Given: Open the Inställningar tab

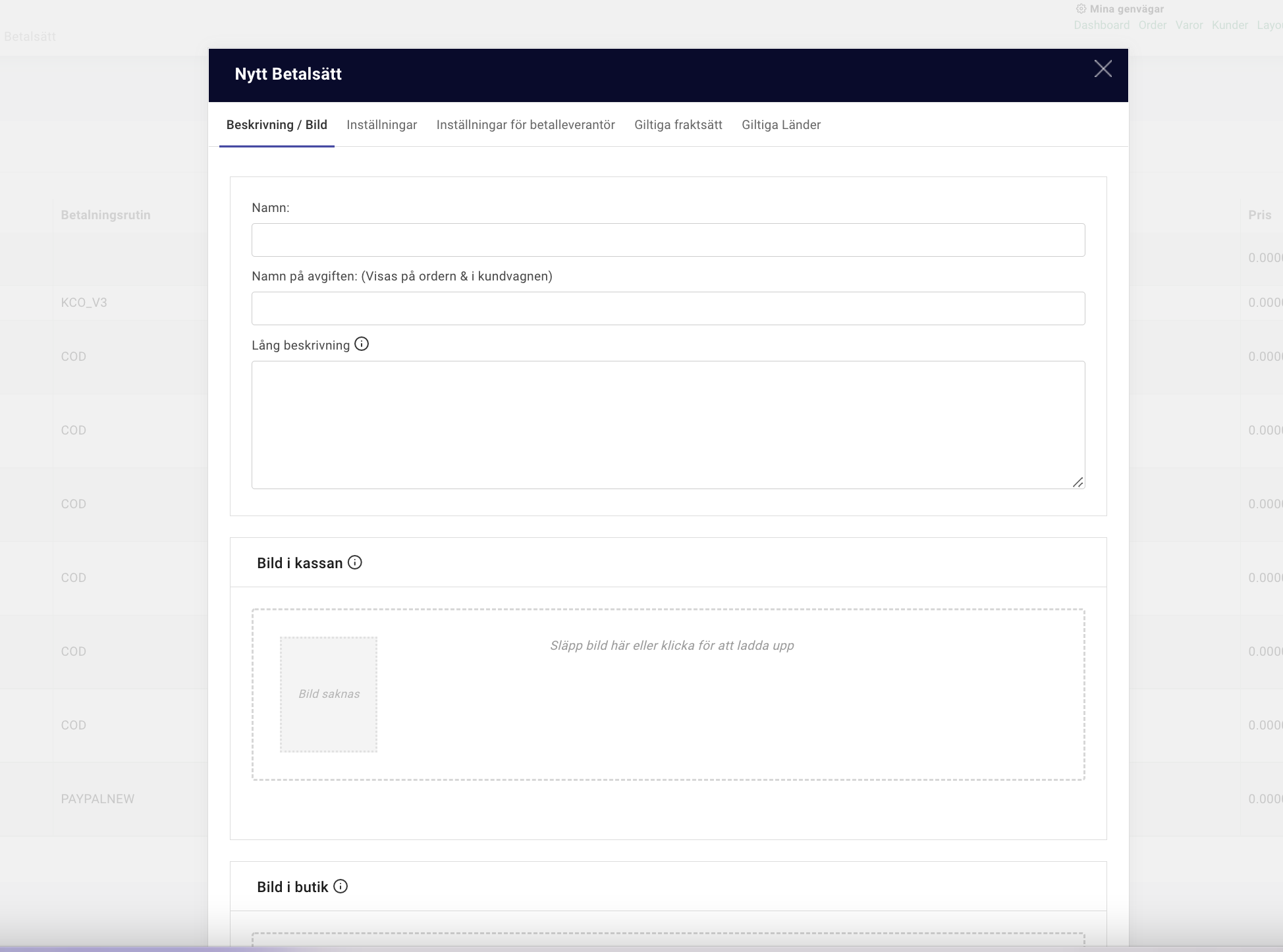Looking at the screenshot, I should point(382,125).
